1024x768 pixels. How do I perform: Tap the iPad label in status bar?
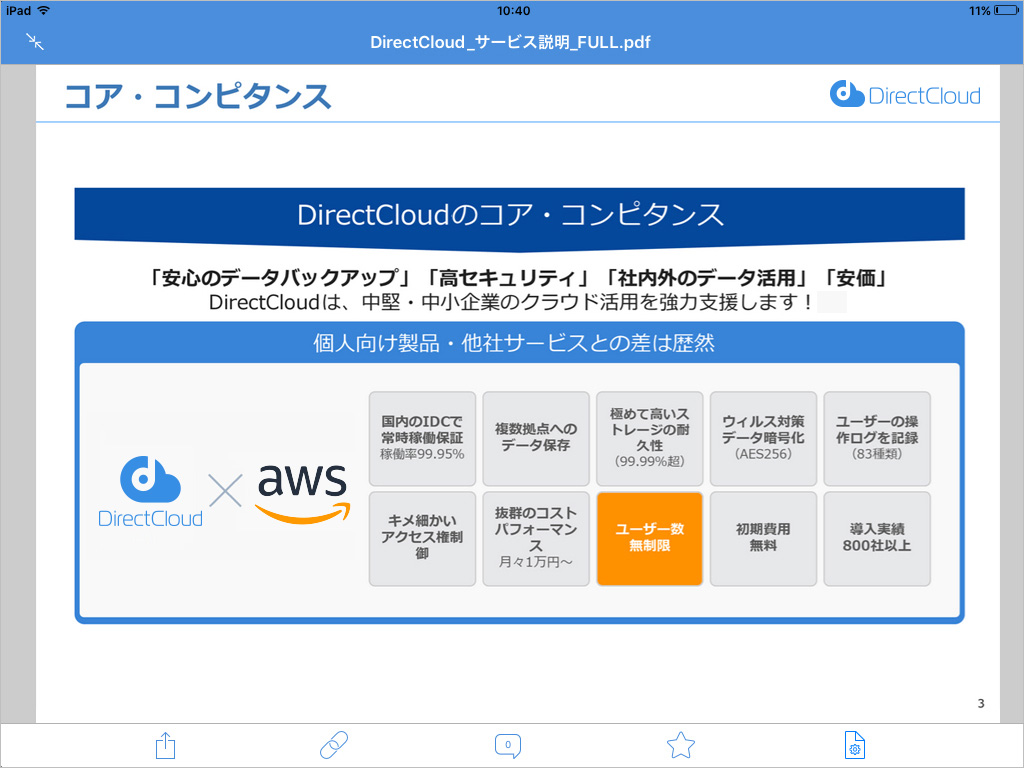click(x=18, y=10)
